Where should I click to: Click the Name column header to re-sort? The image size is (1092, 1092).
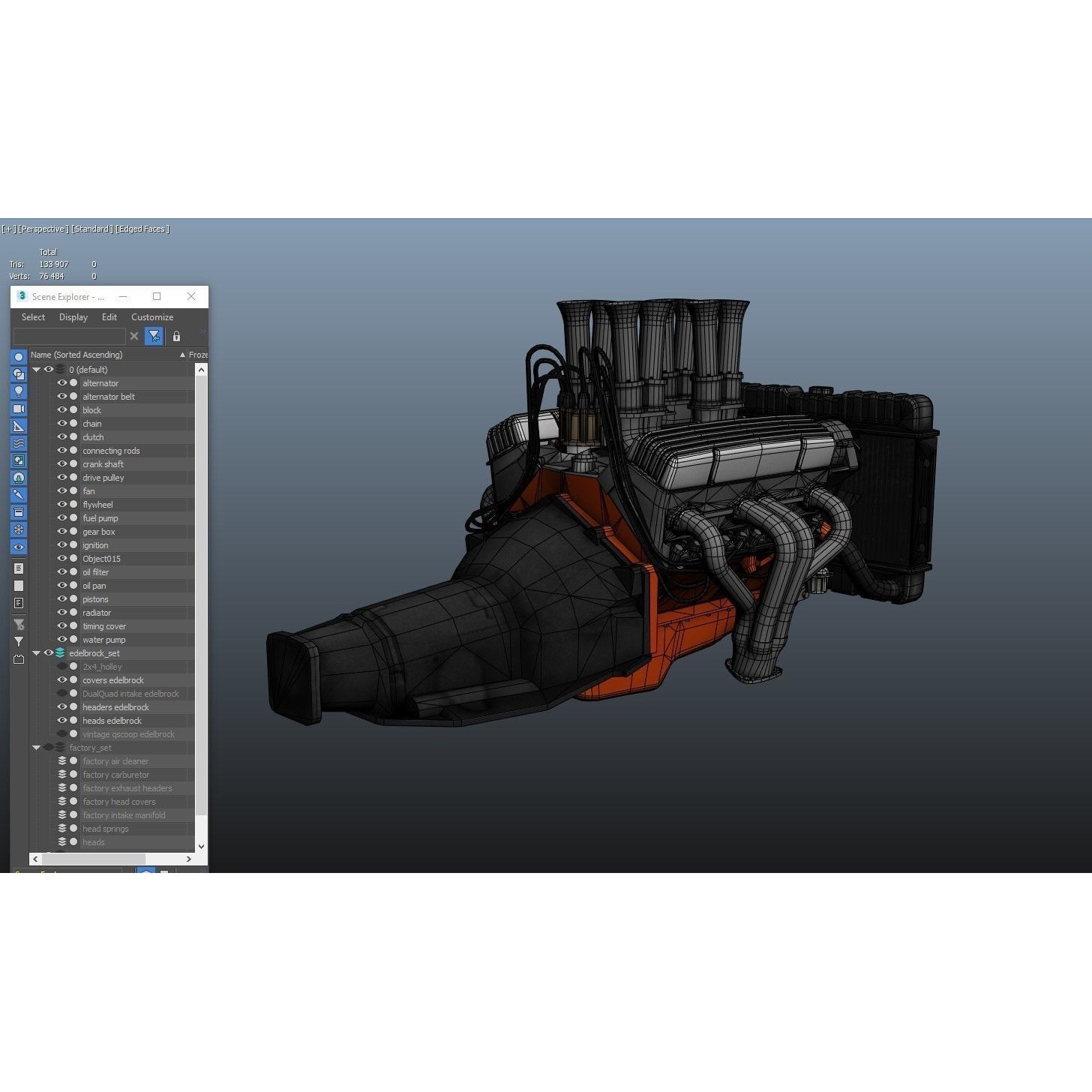(75, 355)
